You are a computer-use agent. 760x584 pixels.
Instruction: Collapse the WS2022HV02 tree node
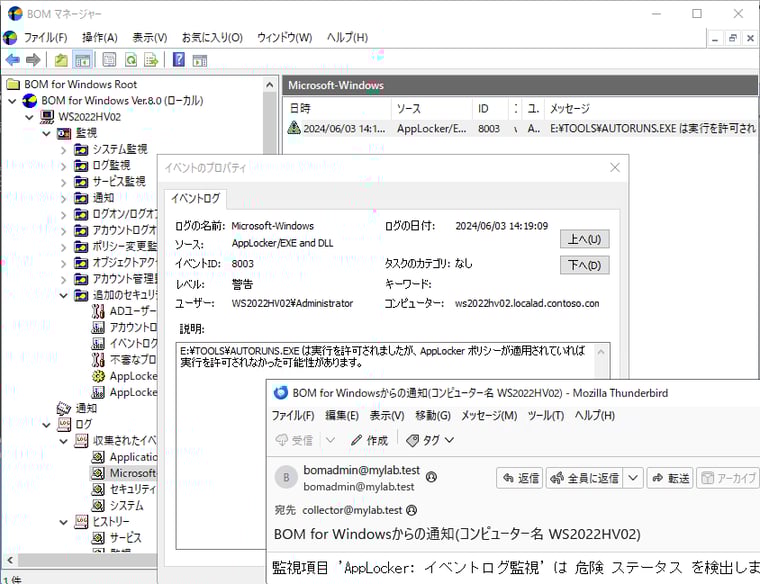click(30, 117)
